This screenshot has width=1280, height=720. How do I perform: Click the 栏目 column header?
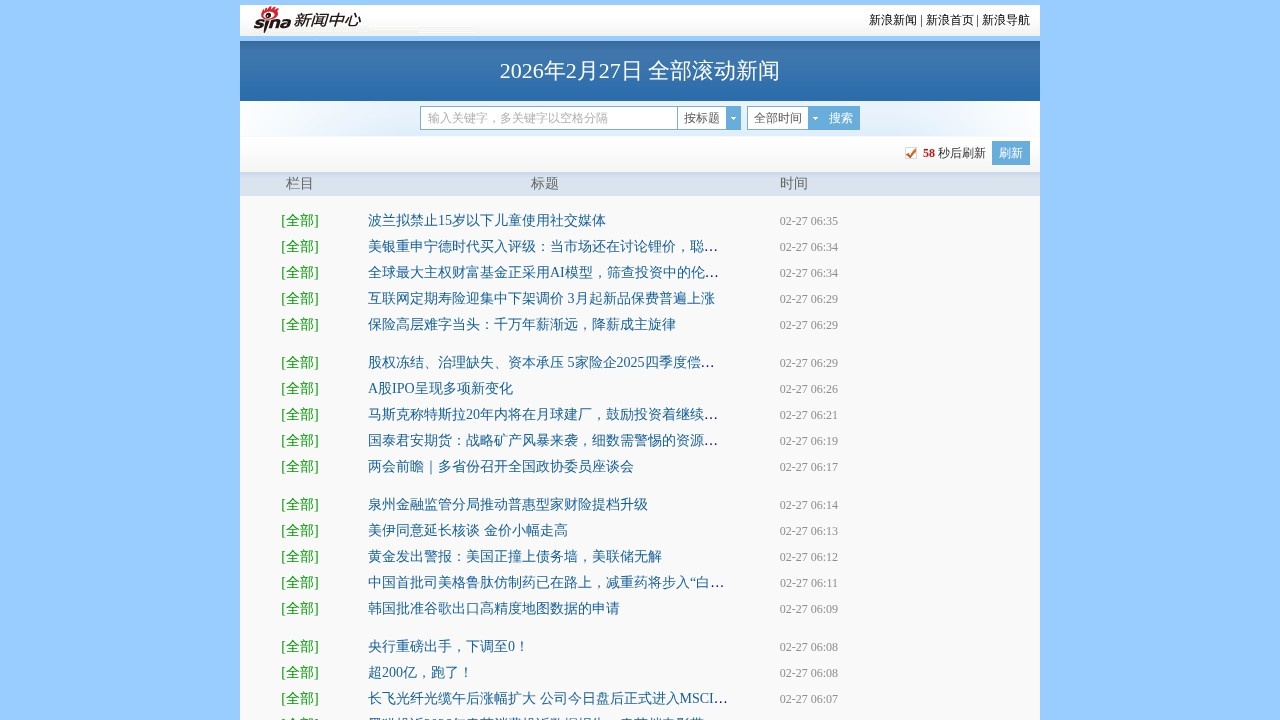click(300, 183)
